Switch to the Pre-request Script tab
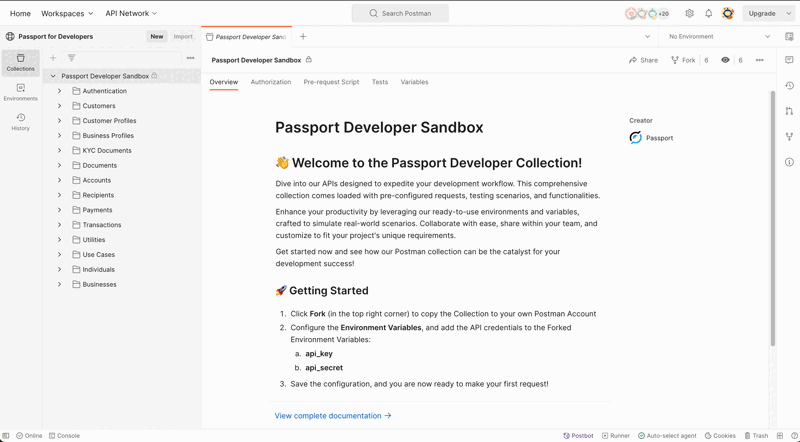This screenshot has width=800, height=442. point(331,82)
